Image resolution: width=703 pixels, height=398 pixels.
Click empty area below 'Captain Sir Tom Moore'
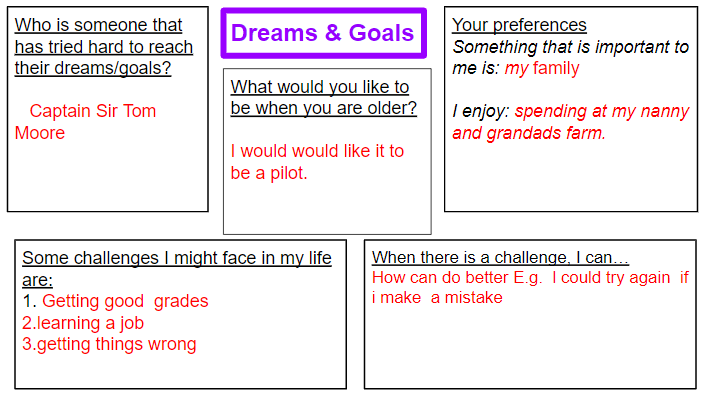tap(108, 177)
